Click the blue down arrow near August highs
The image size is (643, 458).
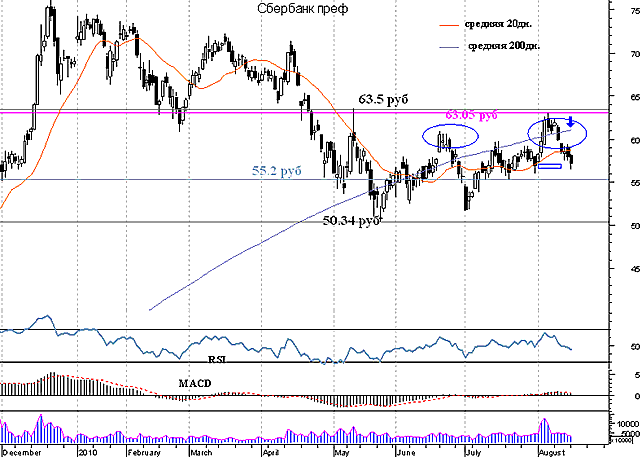tap(570, 122)
